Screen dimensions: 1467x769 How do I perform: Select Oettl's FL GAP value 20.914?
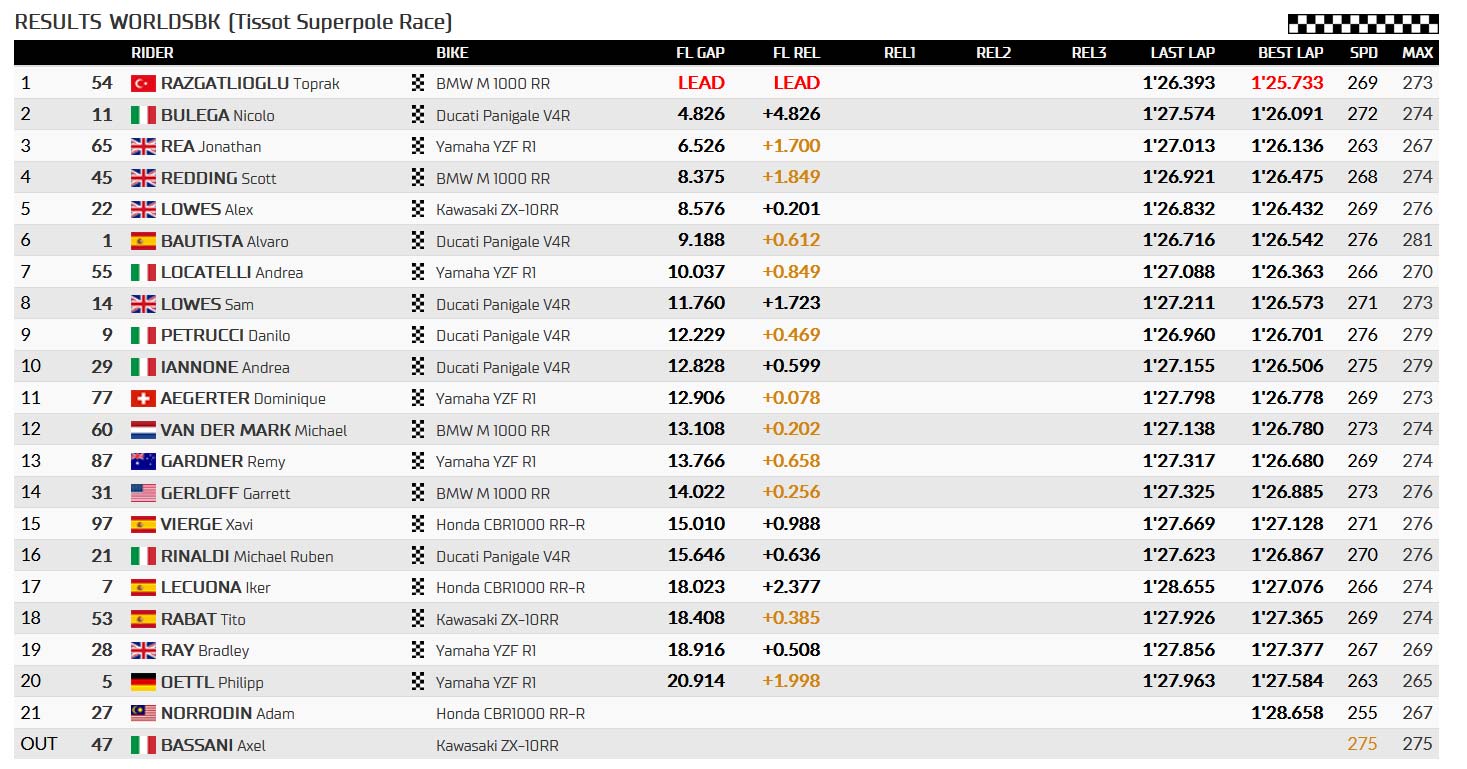[x=696, y=682]
